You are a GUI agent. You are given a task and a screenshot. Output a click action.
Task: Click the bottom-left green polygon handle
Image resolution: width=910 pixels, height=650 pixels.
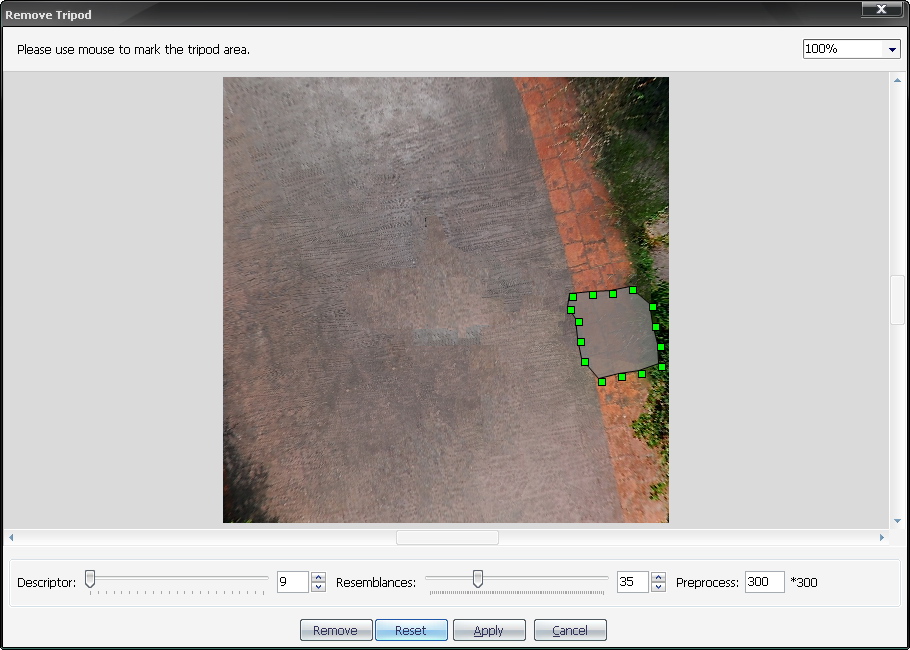[602, 382]
